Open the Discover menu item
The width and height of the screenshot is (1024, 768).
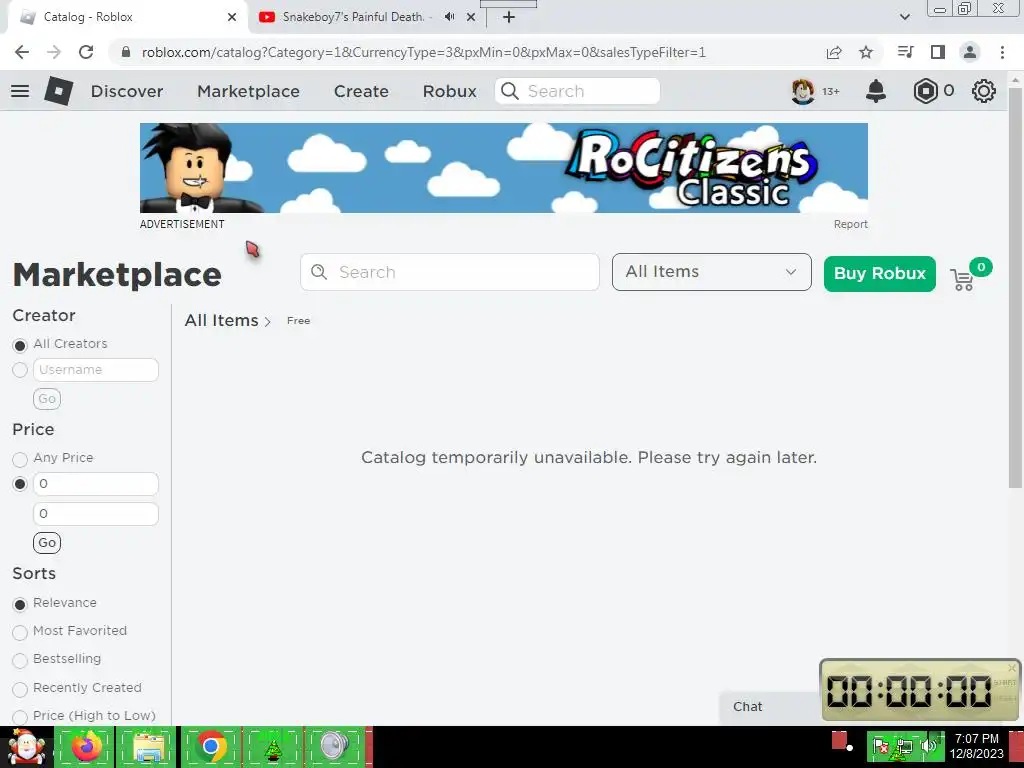(127, 91)
